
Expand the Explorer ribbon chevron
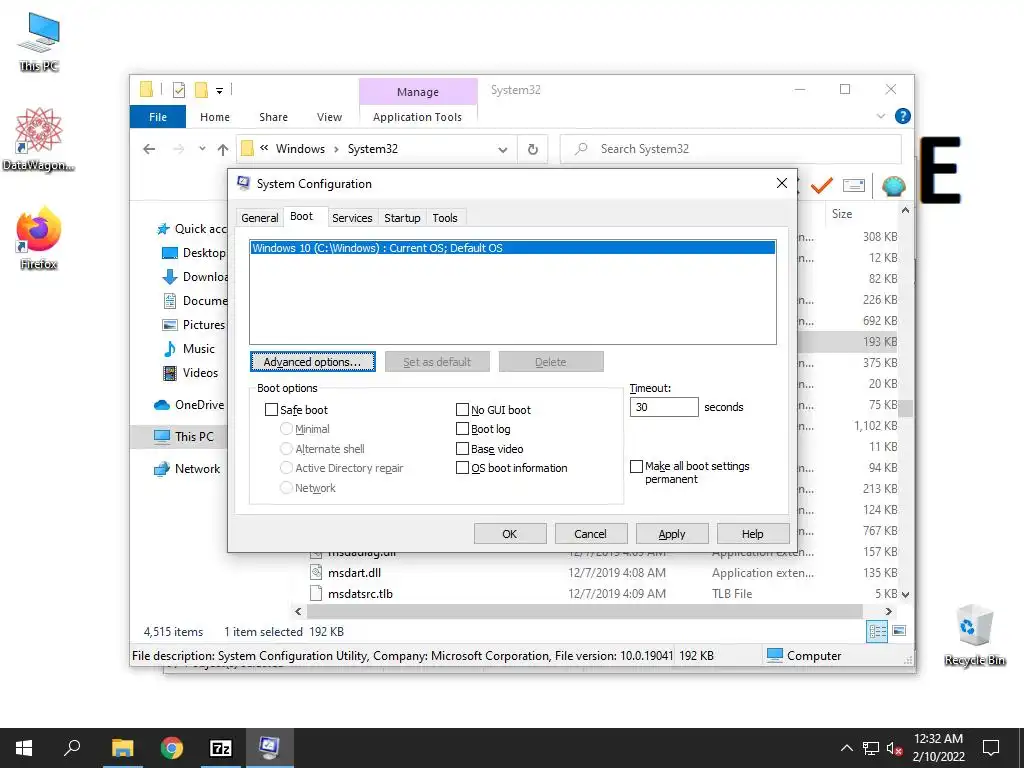(881, 116)
